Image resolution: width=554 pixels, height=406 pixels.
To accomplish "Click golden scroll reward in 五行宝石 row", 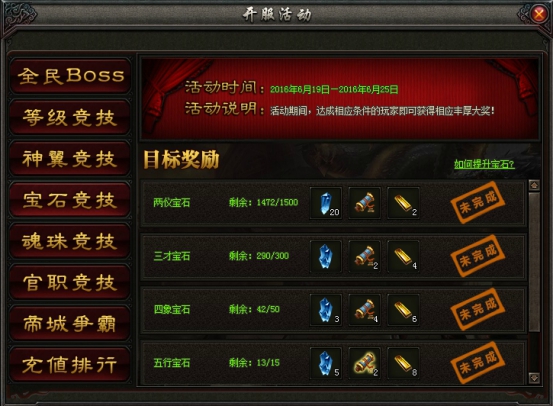I will click(365, 363).
